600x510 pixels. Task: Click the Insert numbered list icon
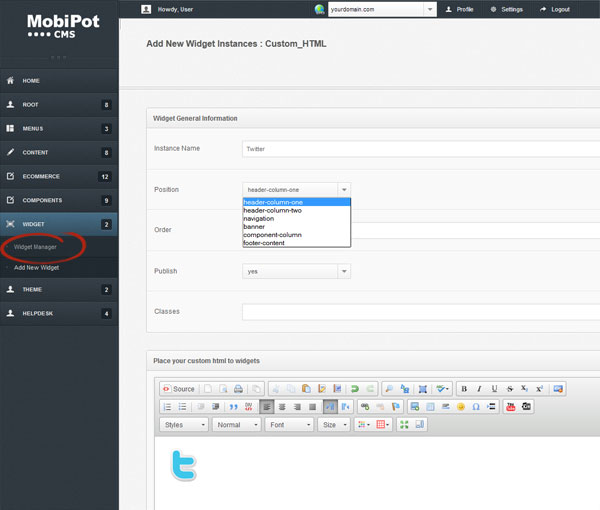point(167,407)
